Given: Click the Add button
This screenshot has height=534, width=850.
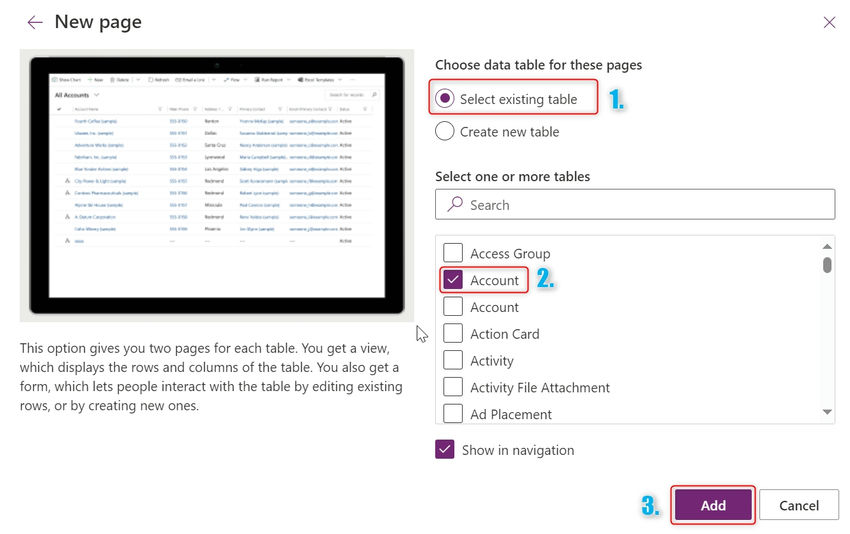Looking at the screenshot, I should pyautogui.click(x=713, y=505).
